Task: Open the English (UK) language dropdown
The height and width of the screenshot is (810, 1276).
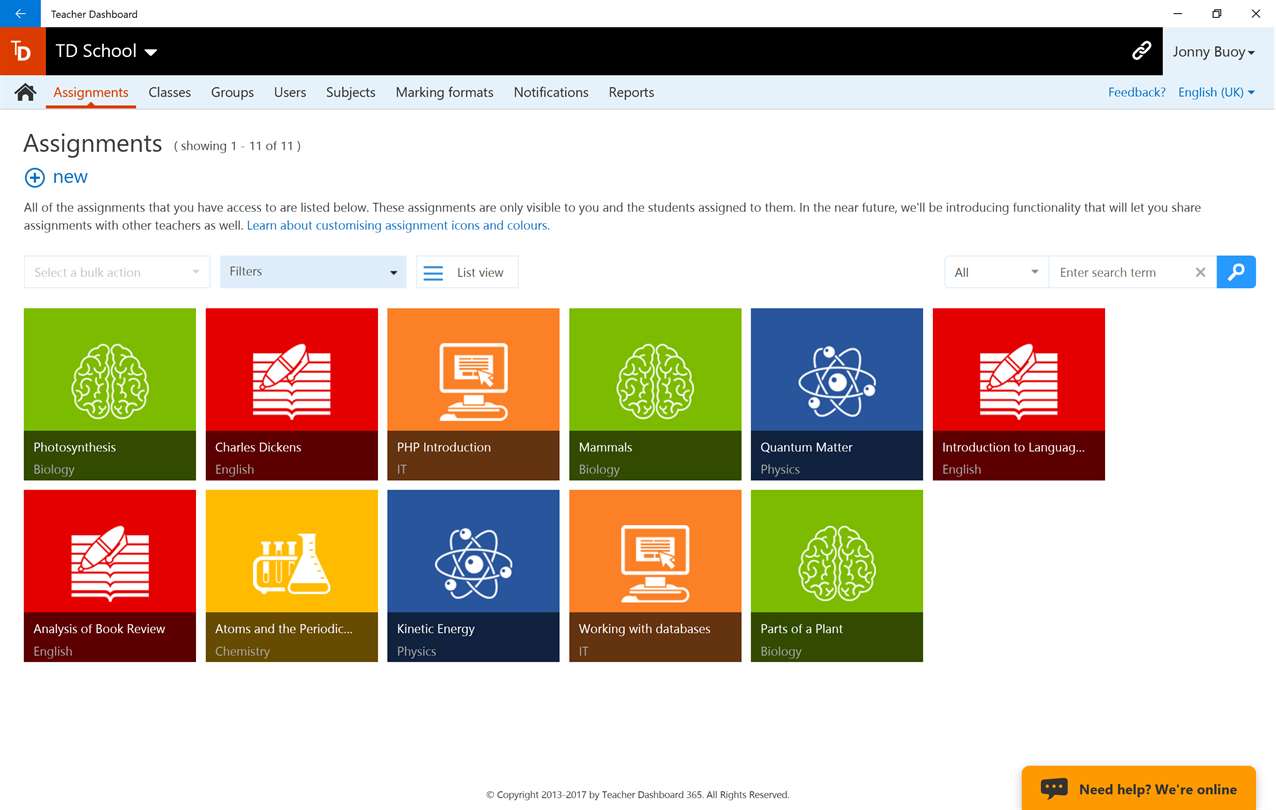Action: point(1216,92)
